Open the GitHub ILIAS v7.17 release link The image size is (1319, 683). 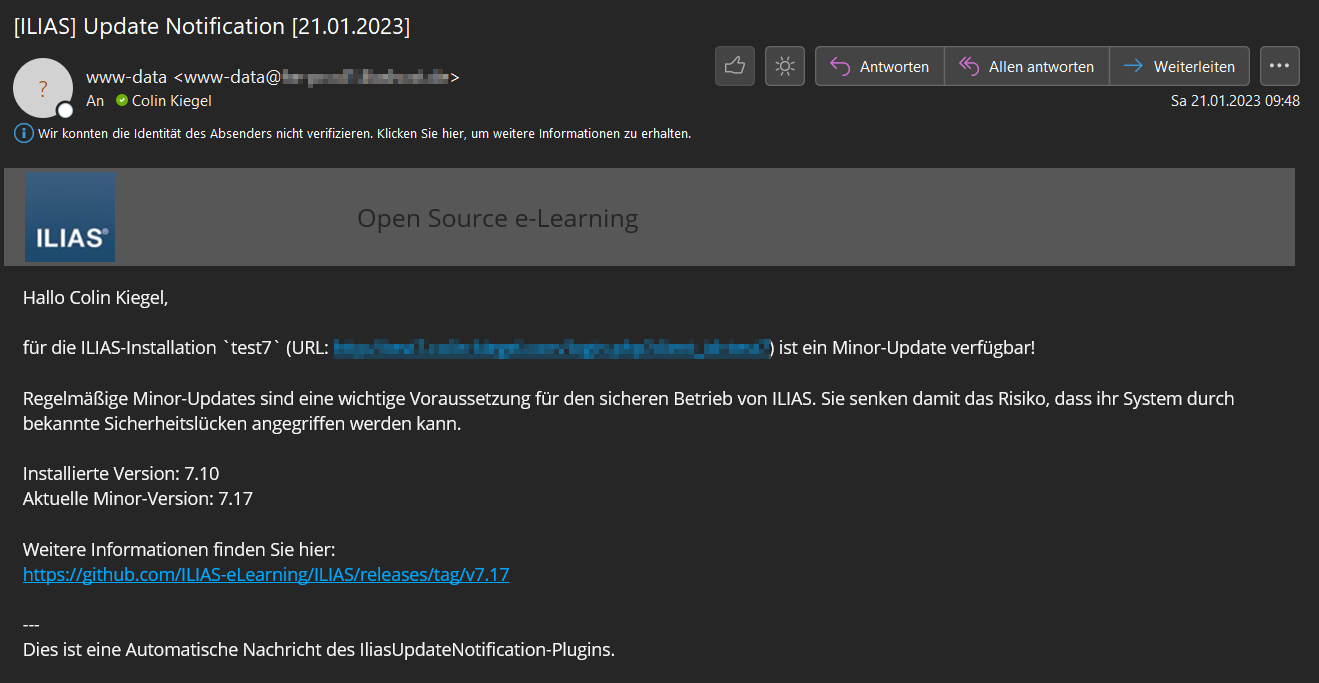pos(266,575)
